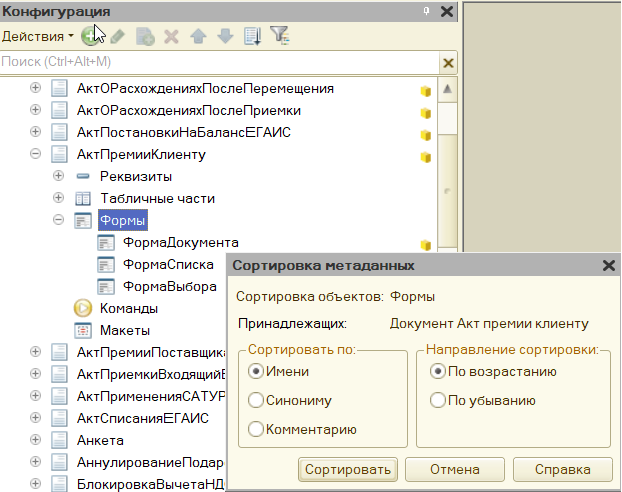Click the ФормаСписка form icon

(106, 265)
